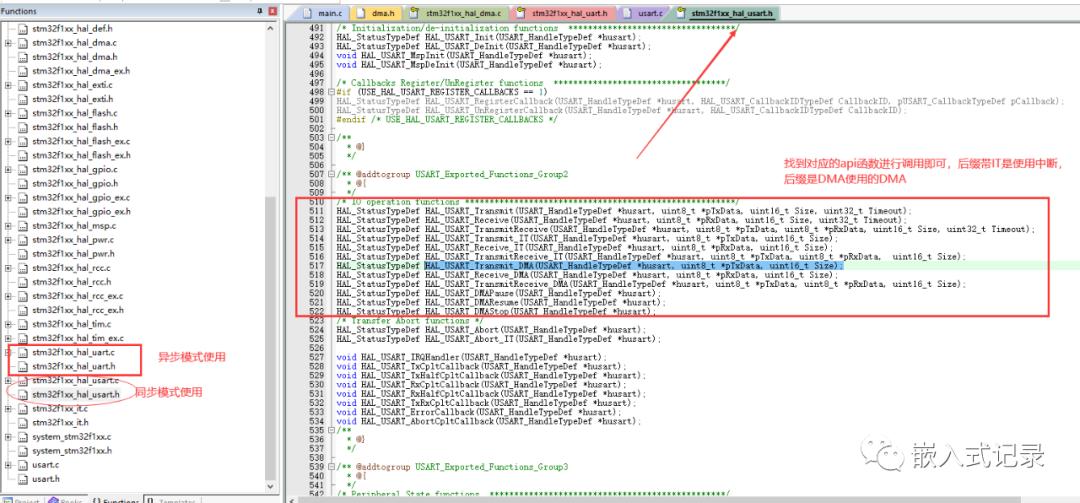The width and height of the screenshot is (1080, 503).
Task: Collapse the comment fold at line 535
Action: pyautogui.click(x=331, y=429)
